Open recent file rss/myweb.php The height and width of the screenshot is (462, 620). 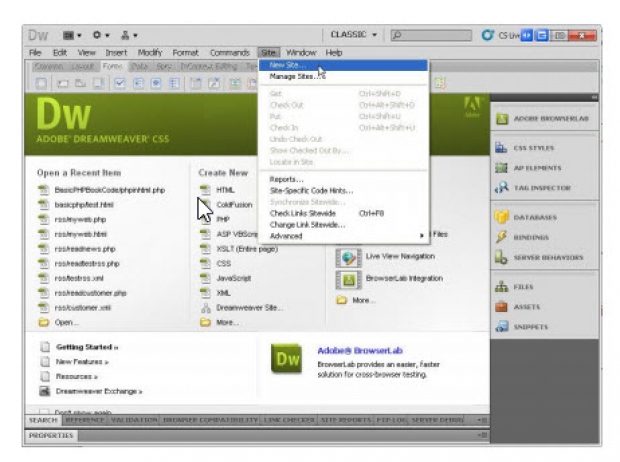[80, 219]
